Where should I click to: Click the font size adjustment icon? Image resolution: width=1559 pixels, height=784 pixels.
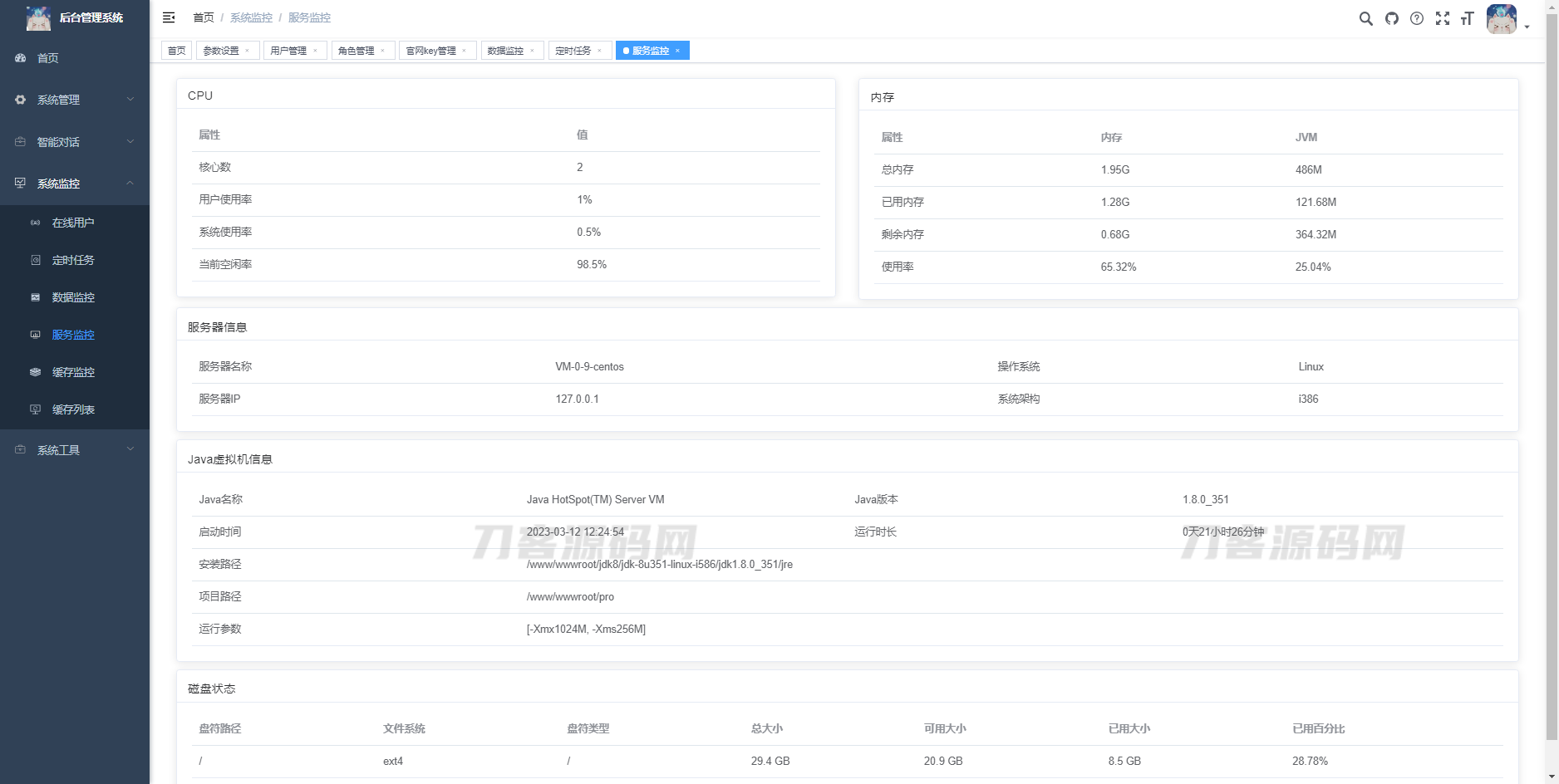pos(1468,18)
